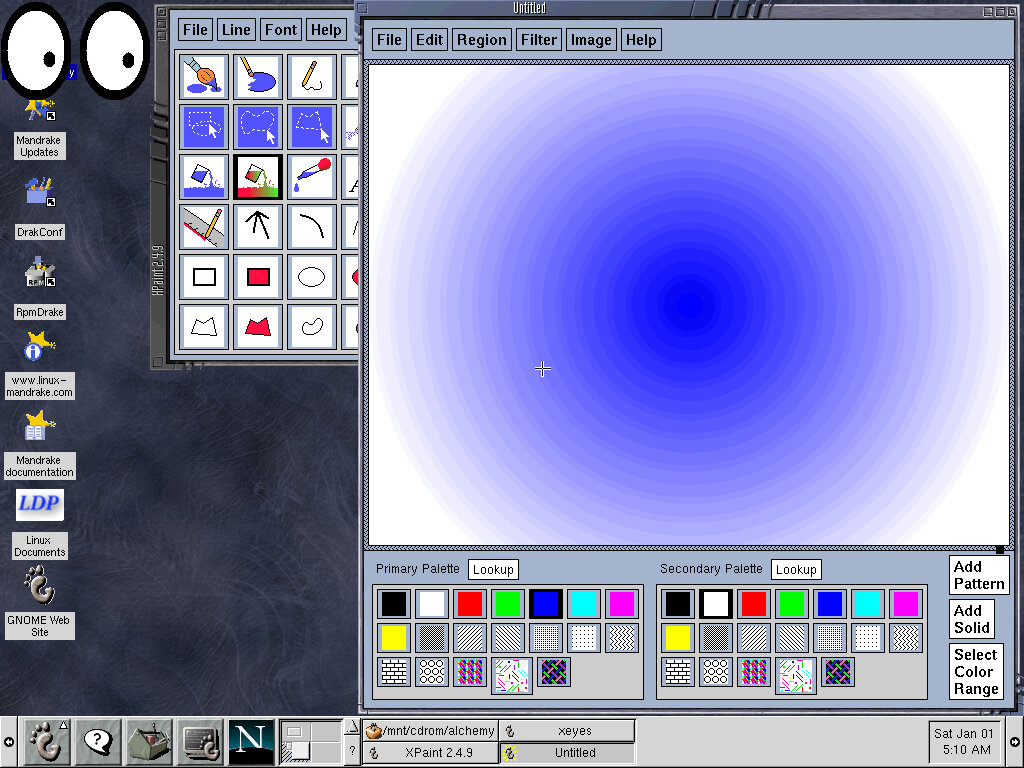Choose the outline Ellipse tool
The width and height of the screenshot is (1024, 768).
coord(312,277)
